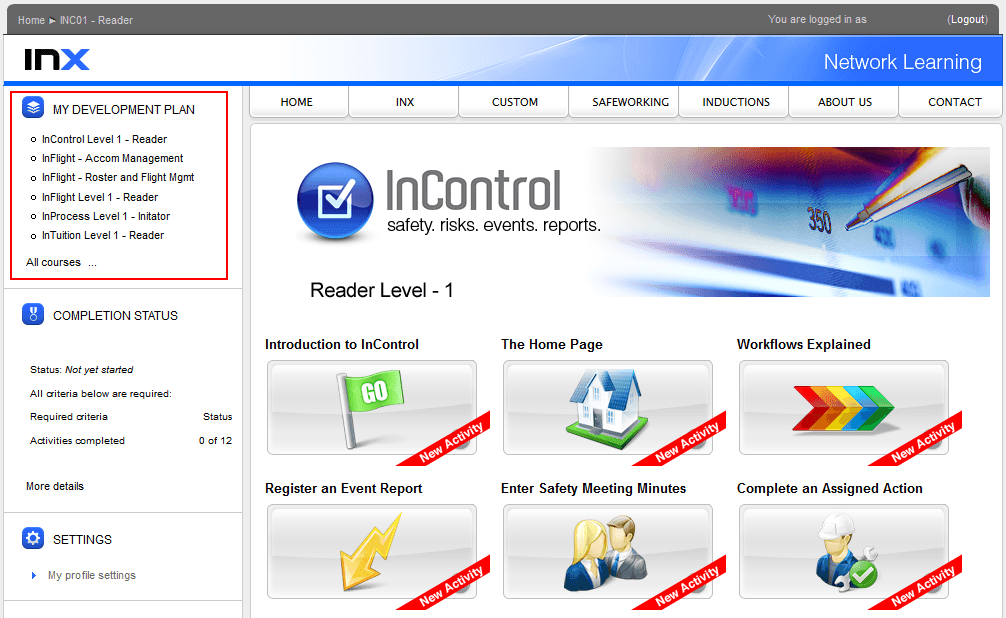Click the Register an Event Report title

point(344,488)
